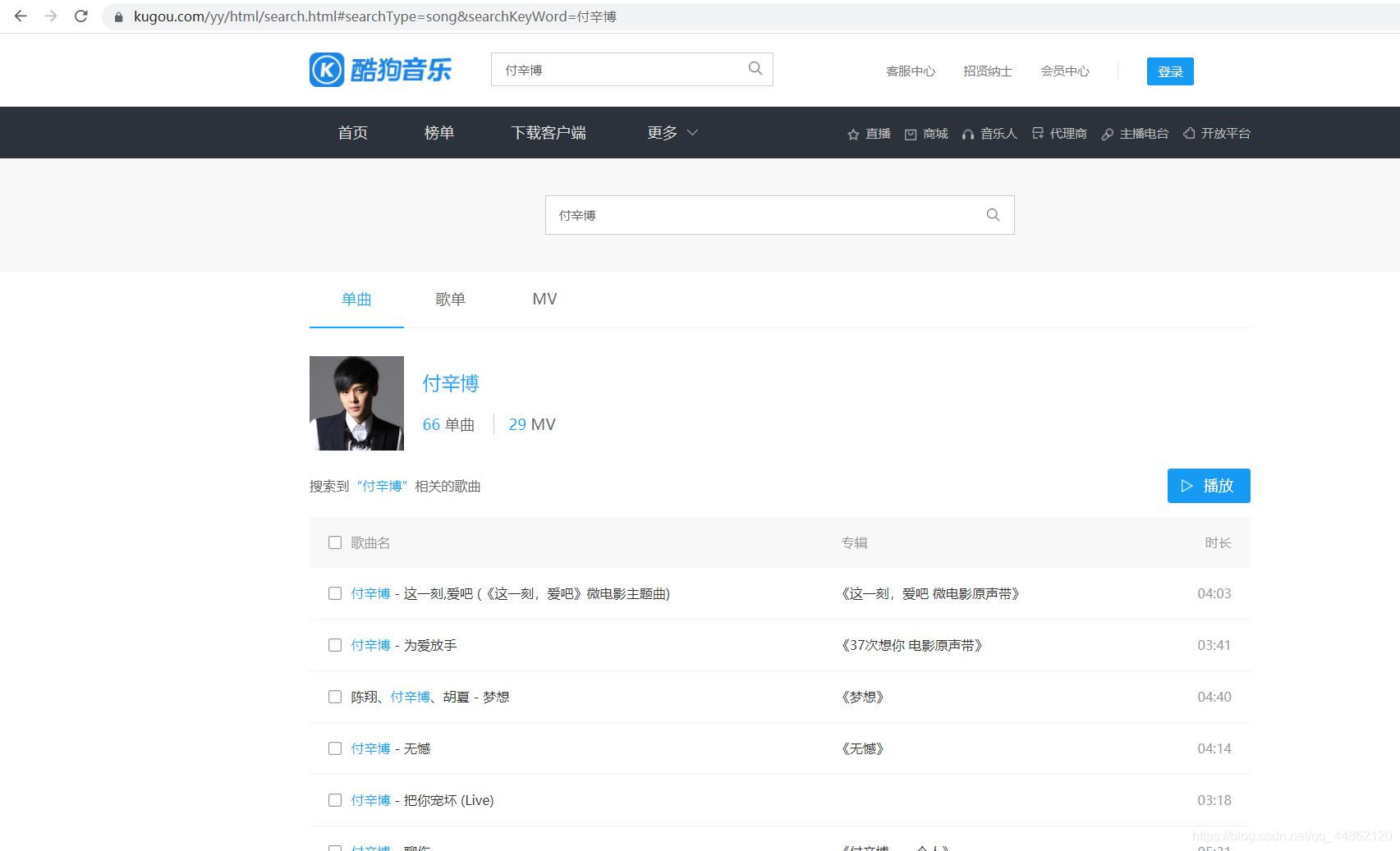This screenshot has width=1400, height=851.
Task: Open the 会员中心 link
Action: point(1065,71)
